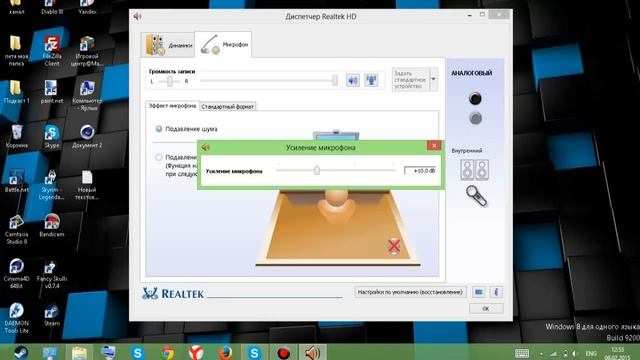640x360 pixels.
Task: Open Игровой центр@Mail desktop icon
Action: click(x=87, y=51)
